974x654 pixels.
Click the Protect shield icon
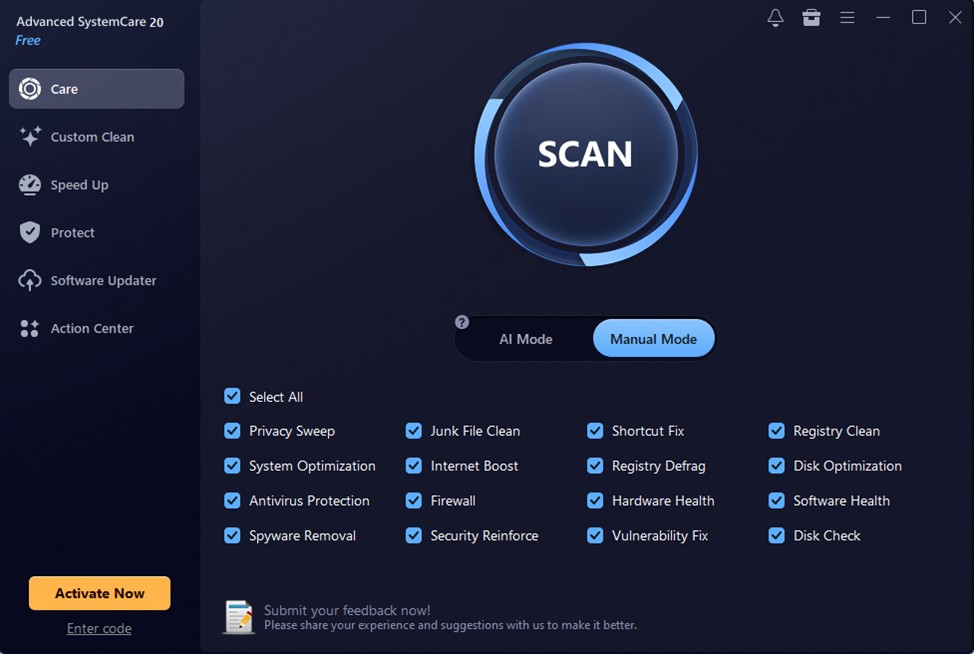click(29, 232)
